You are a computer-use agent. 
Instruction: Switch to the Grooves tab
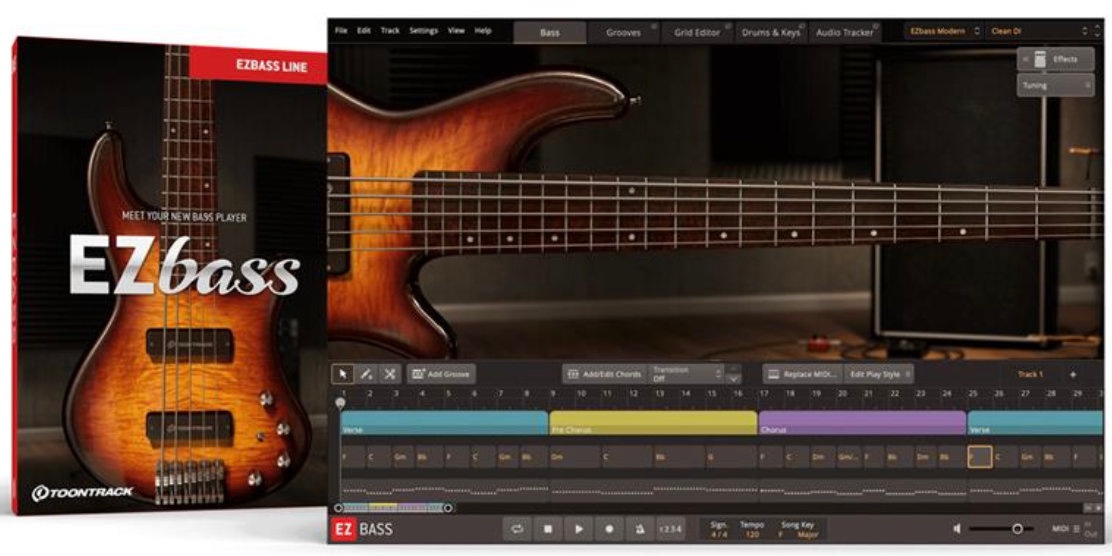click(x=623, y=32)
